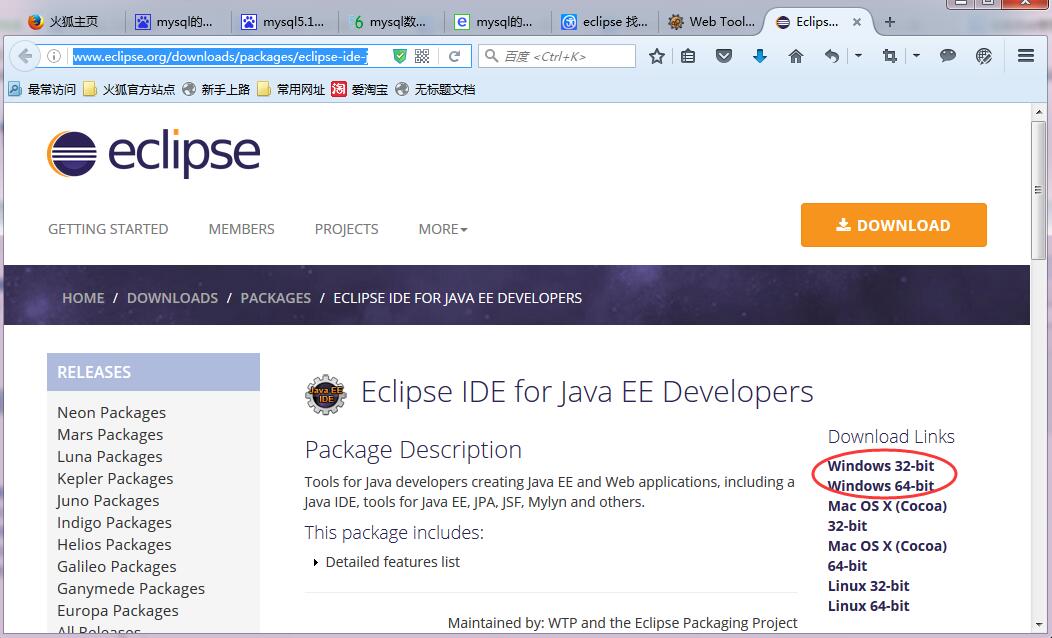The width and height of the screenshot is (1052, 638).
Task: Open Neon Packages release
Action: pos(111,413)
